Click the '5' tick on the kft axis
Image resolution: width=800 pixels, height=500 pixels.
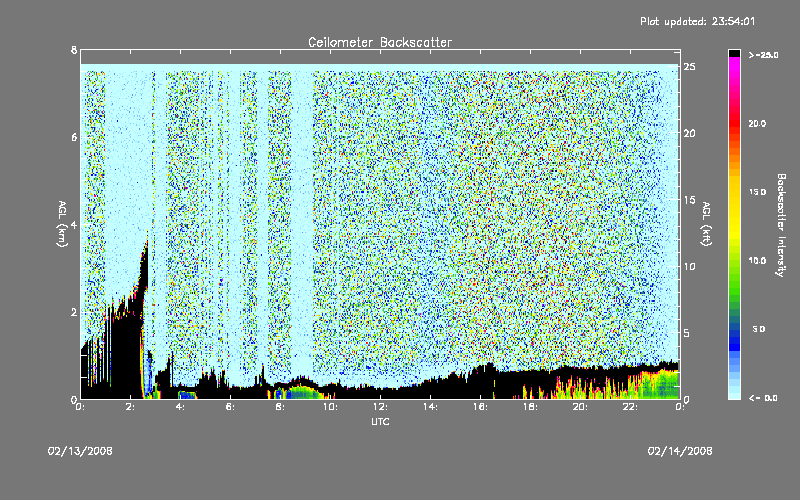tap(687, 333)
